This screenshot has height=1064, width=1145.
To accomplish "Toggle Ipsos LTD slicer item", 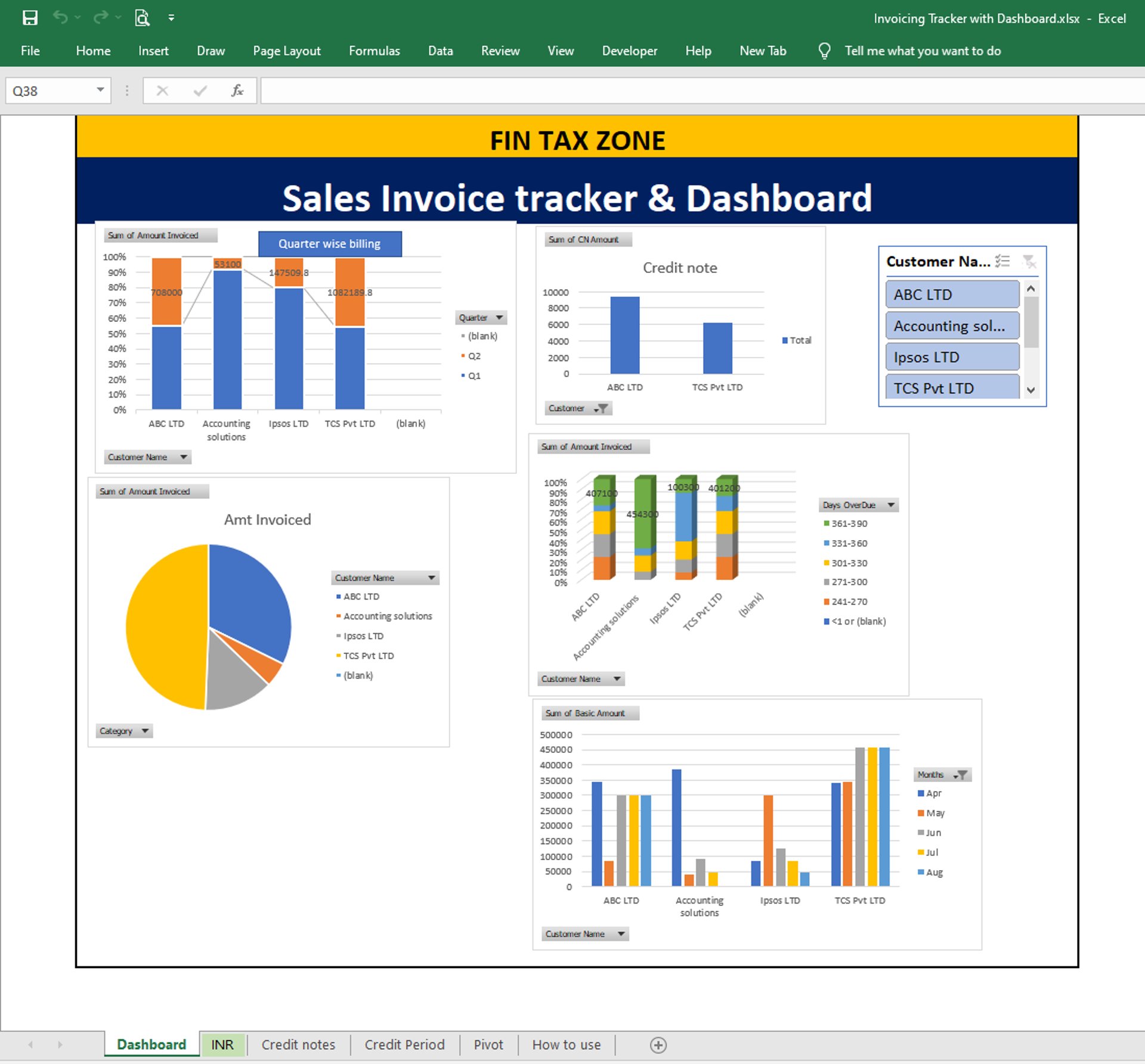I will [x=952, y=357].
